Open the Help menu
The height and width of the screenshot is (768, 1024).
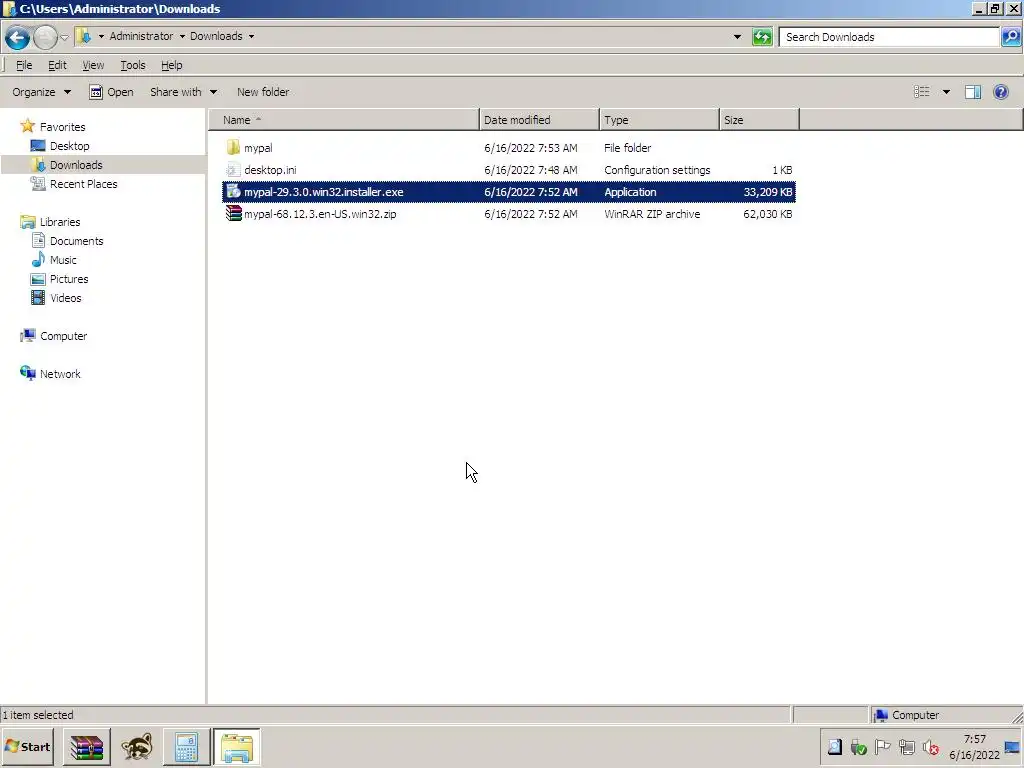(172, 65)
